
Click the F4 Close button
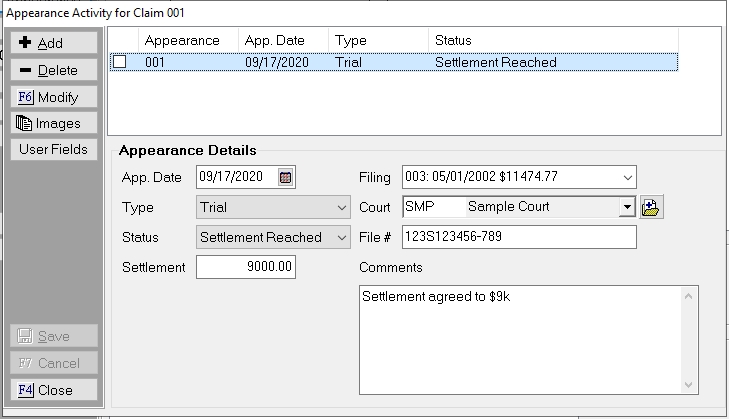[54, 390]
